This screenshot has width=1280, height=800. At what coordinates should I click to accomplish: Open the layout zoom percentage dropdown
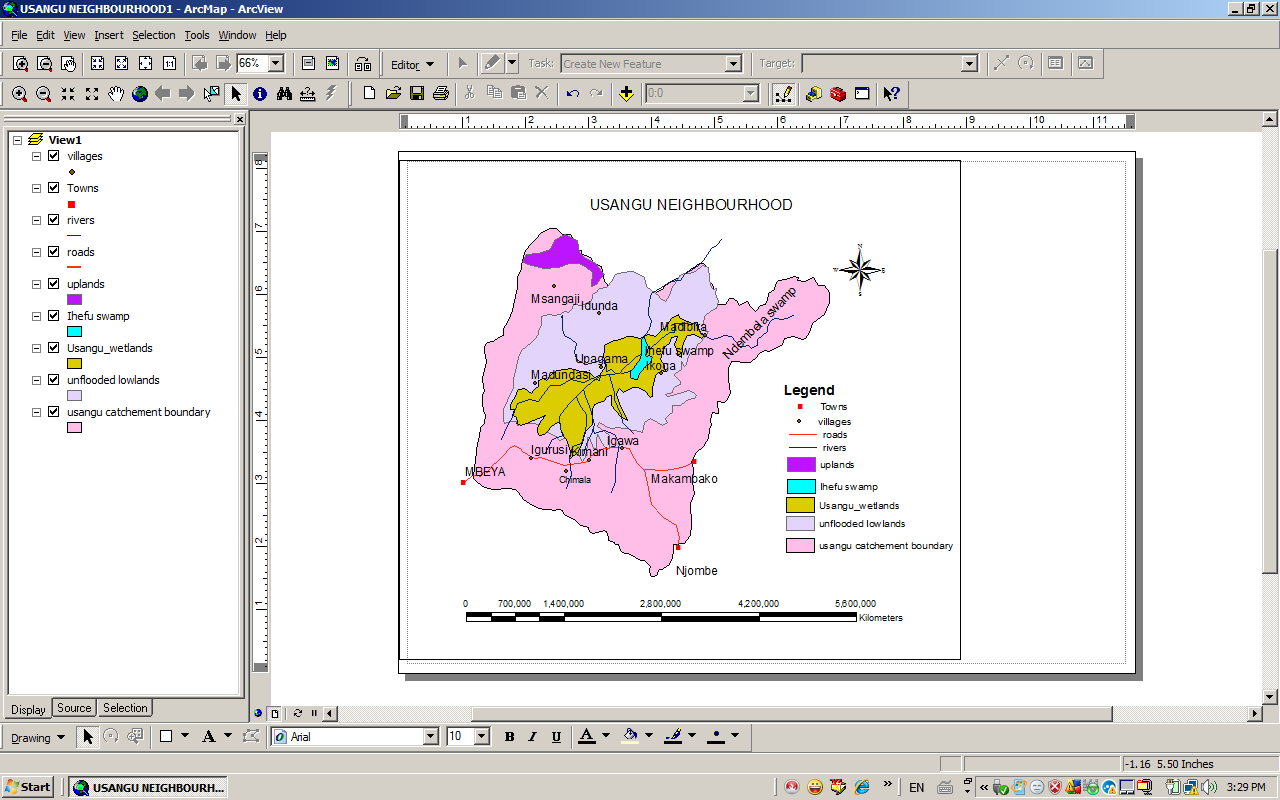pos(276,64)
